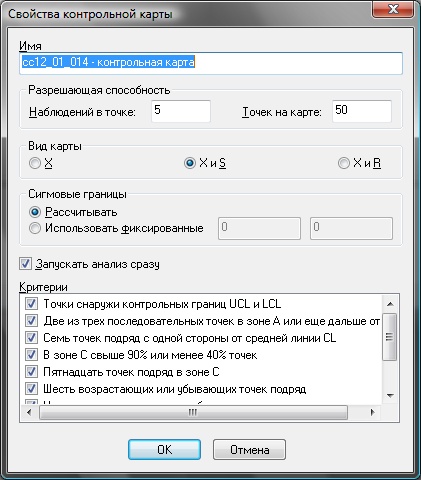
Task: Uncheck Две из трех последовательных точек criterion
Action: pyautogui.click(x=31, y=321)
